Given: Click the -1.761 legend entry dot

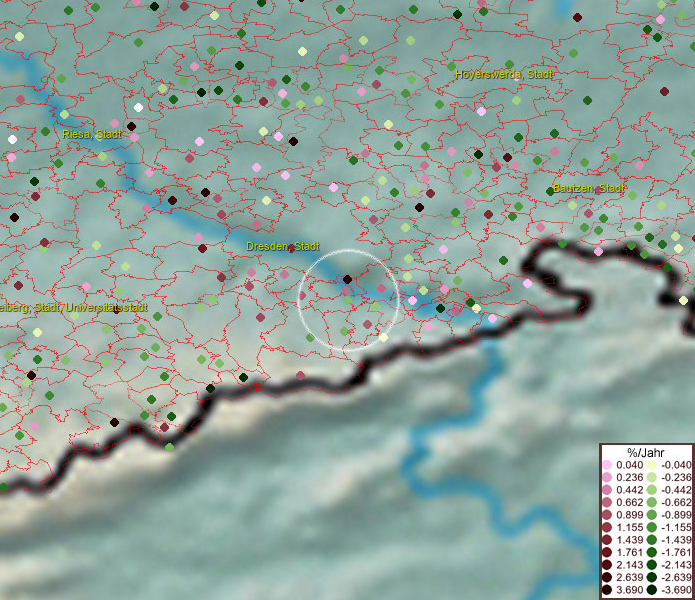Looking at the screenshot, I should coord(651,553).
